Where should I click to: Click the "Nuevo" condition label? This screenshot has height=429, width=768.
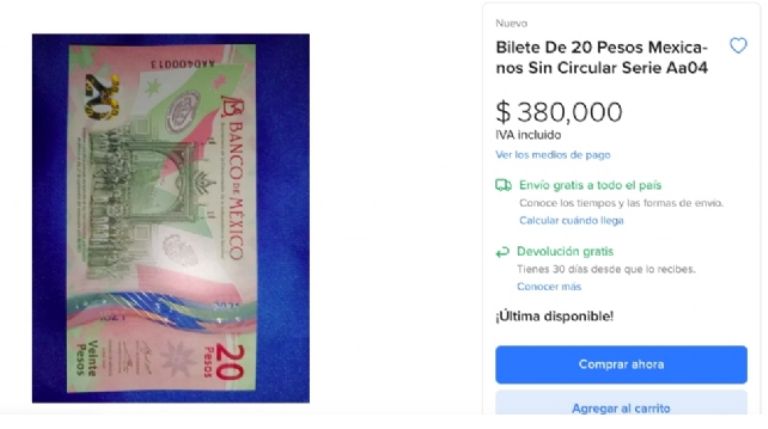point(511,23)
